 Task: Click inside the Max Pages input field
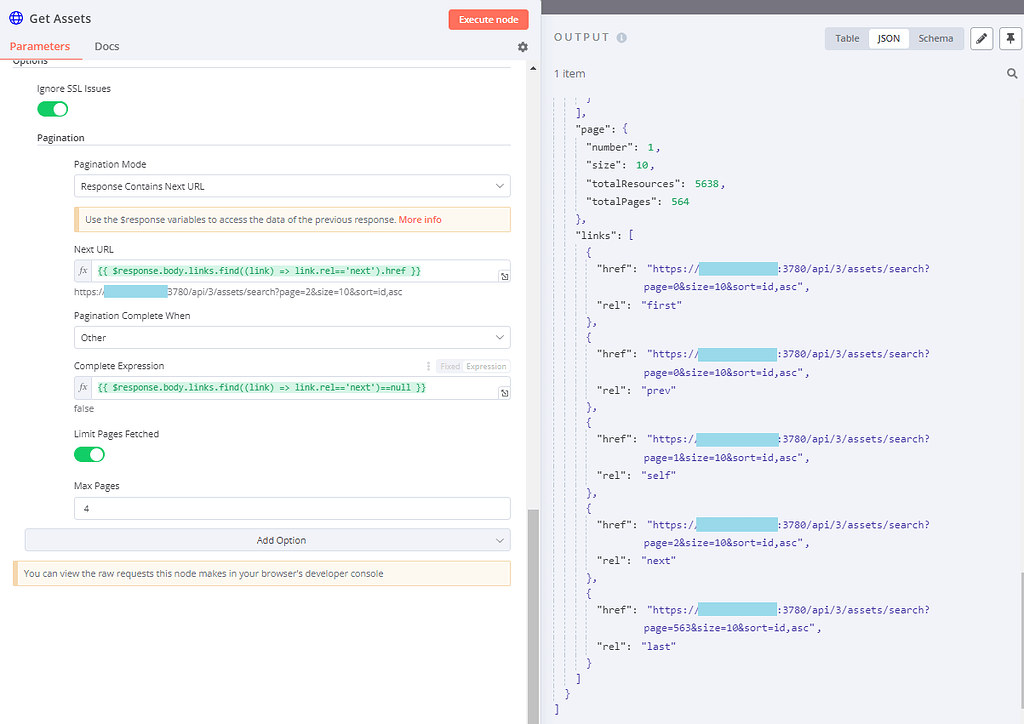(291, 508)
